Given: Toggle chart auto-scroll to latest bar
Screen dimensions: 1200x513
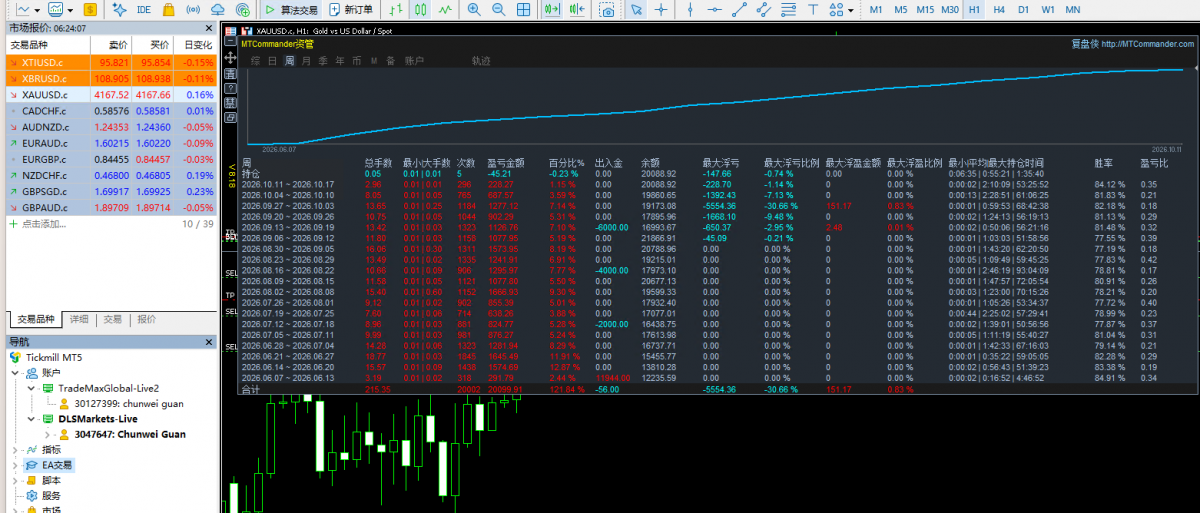Looking at the screenshot, I should pyautogui.click(x=553, y=9).
